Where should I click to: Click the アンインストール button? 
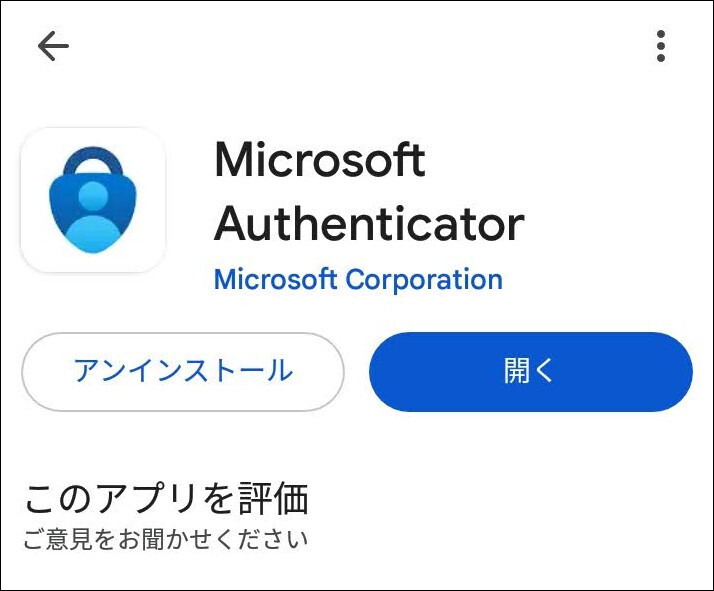click(x=183, y=372)
